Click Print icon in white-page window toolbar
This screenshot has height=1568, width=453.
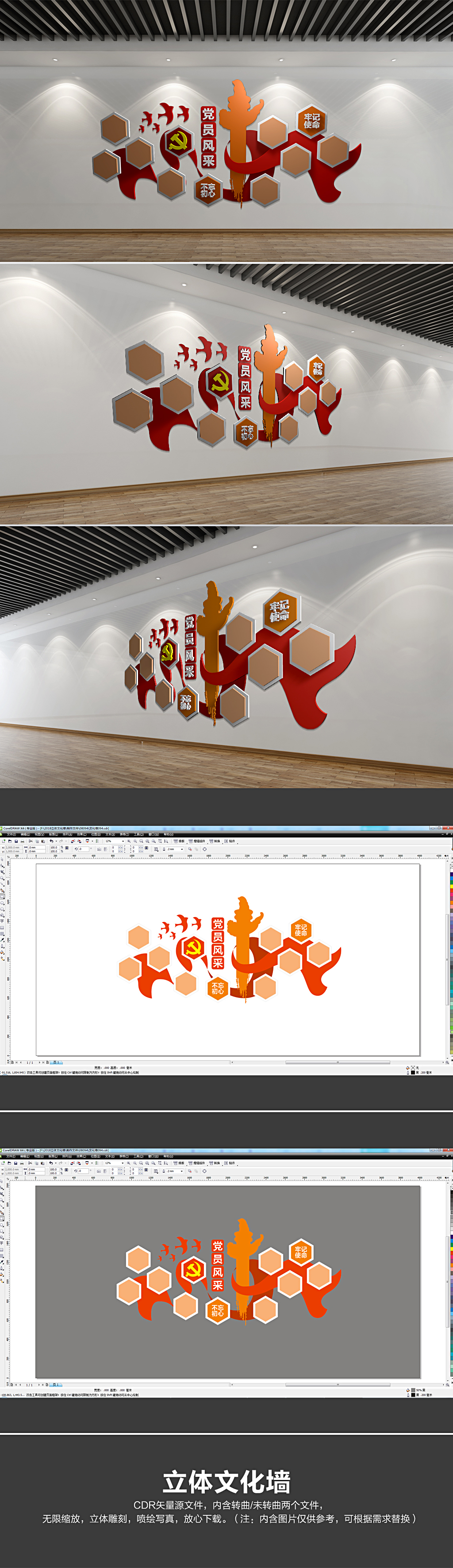click(23, 840)
